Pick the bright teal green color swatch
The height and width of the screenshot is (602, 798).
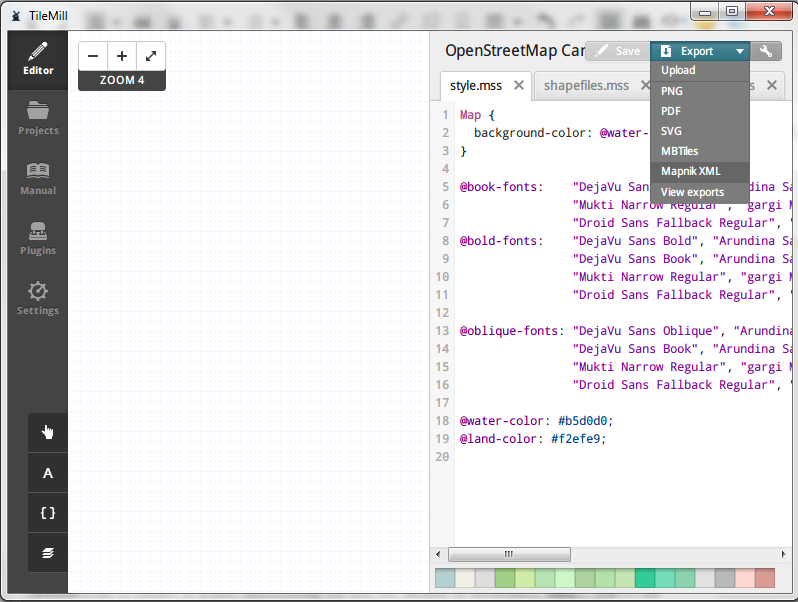pyautogui.click(x=645, y=578)
